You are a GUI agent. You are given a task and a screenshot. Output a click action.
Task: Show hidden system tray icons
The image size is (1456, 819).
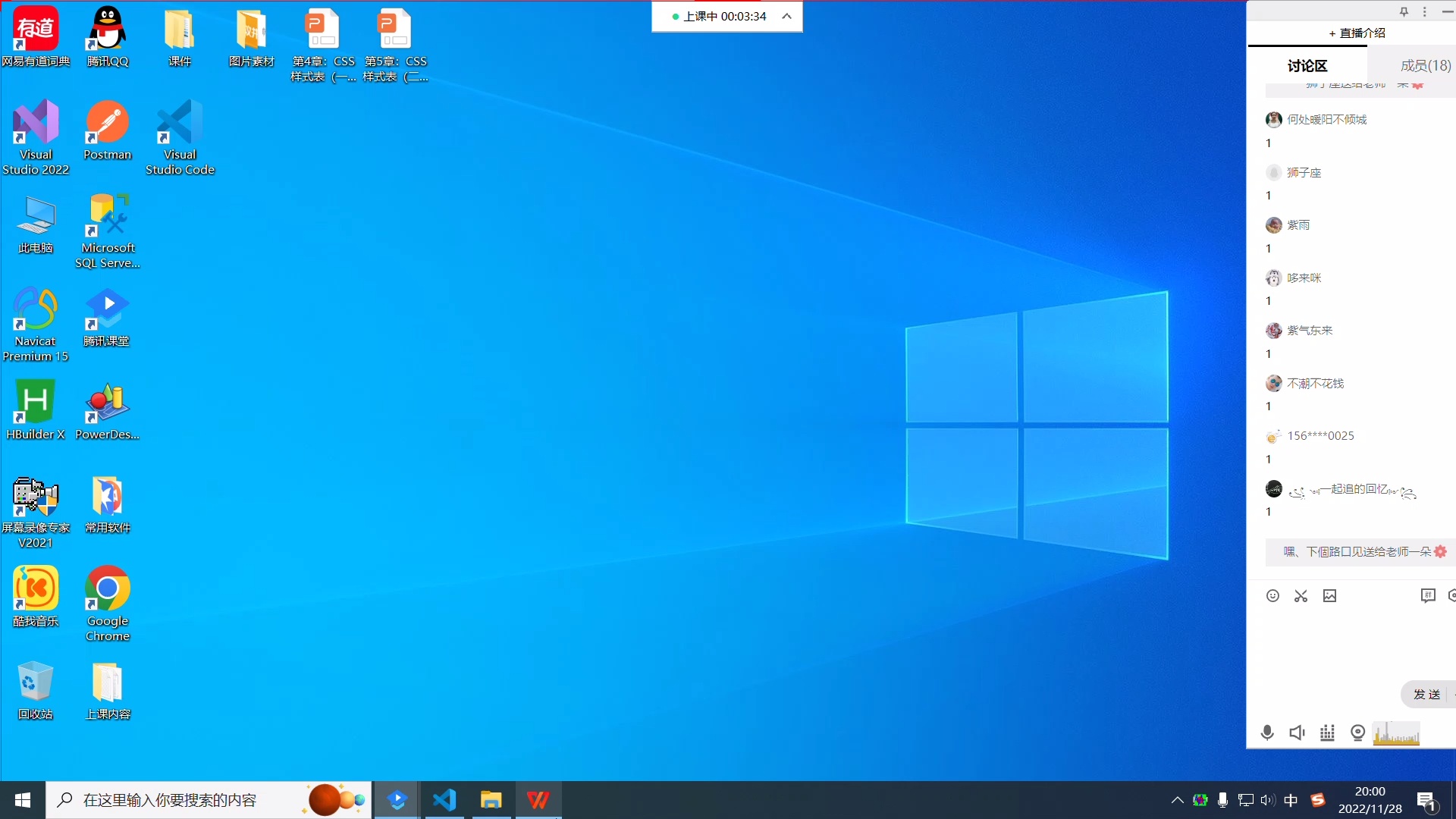coord(1177,800)
